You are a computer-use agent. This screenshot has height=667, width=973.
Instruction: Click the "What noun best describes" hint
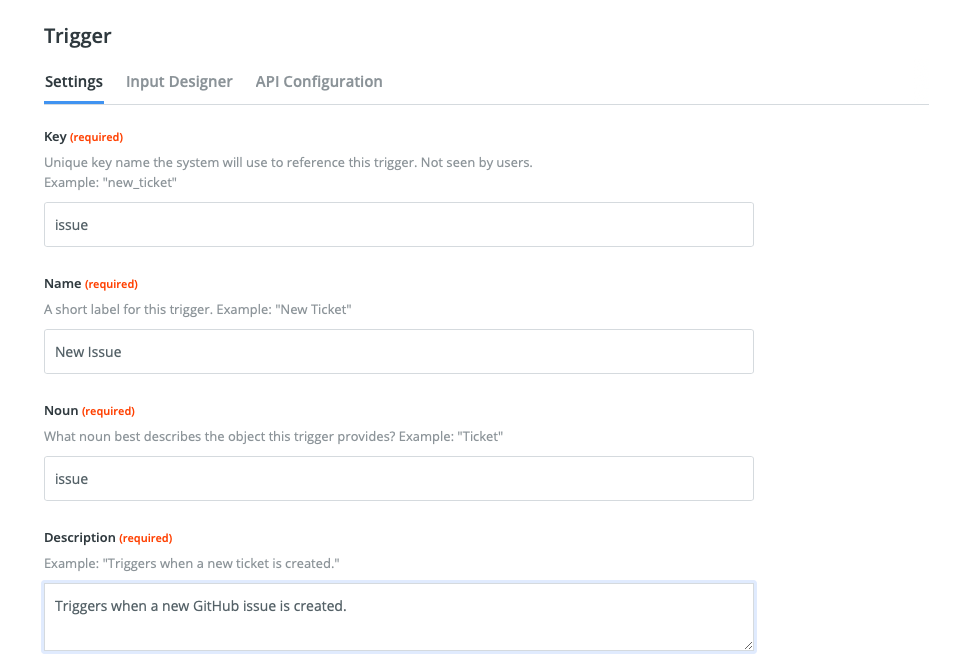pos(273,437)
